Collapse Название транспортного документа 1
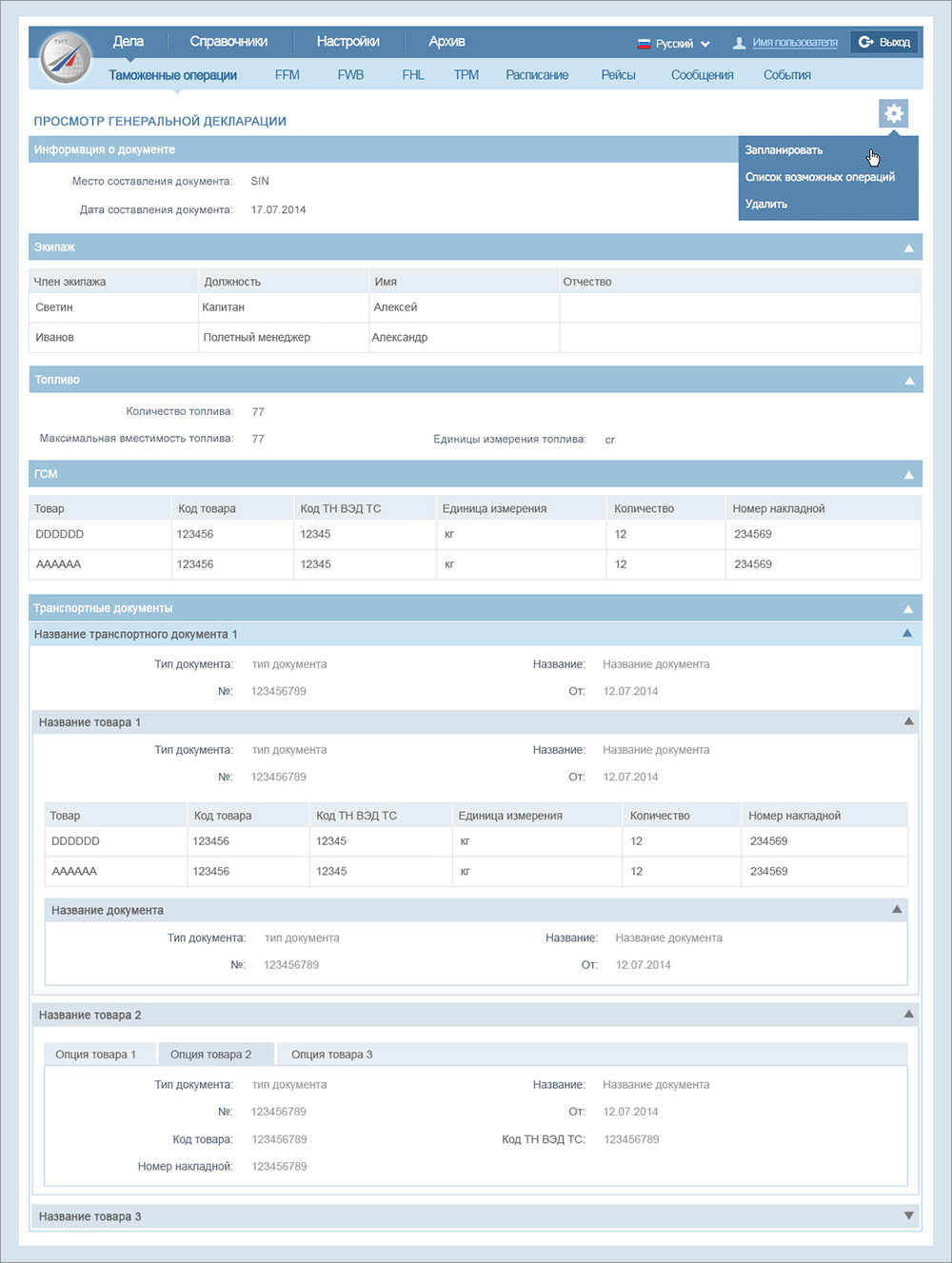The height and width of the screenshot is (1263, 952). 907,633
